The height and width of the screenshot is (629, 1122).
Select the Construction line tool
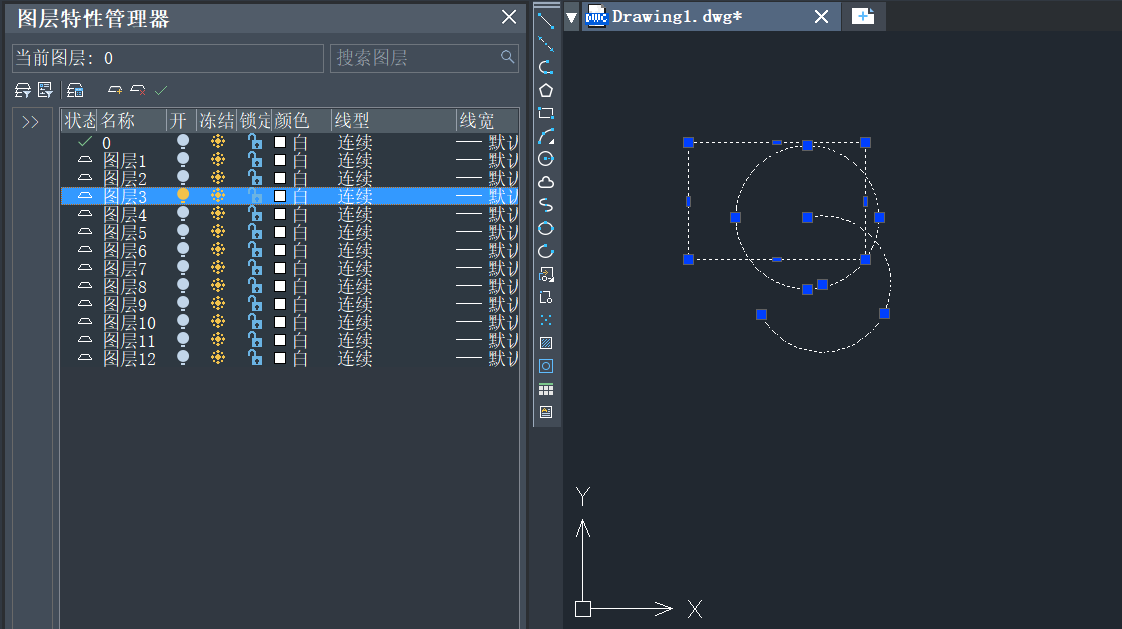[546, 44]
